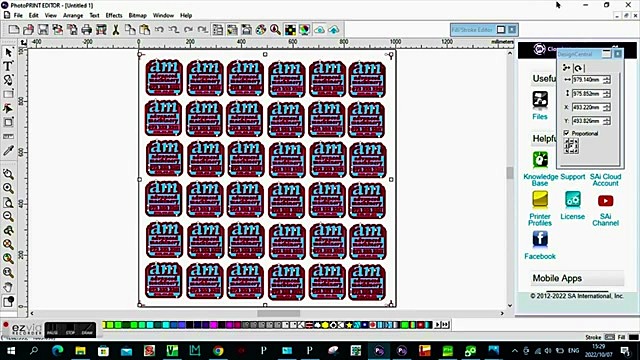640x360 pixels.
Task: Click the anchor point grid in DesignCentral
Action: point(571,146)
